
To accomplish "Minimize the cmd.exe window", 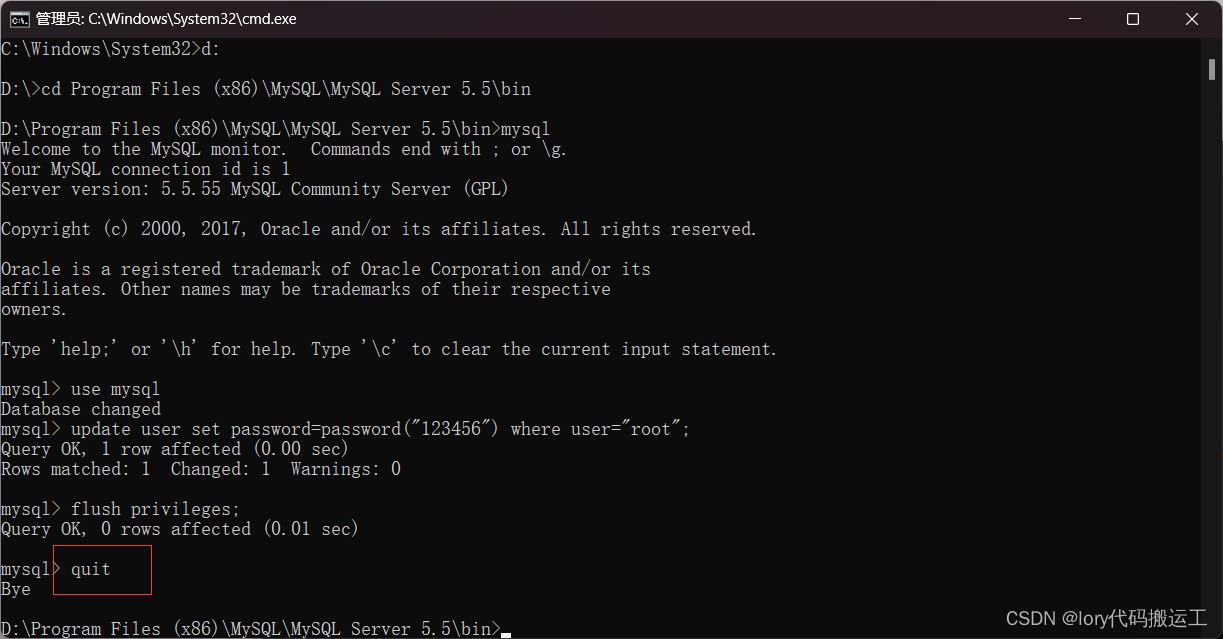I will click(1075, 19).
